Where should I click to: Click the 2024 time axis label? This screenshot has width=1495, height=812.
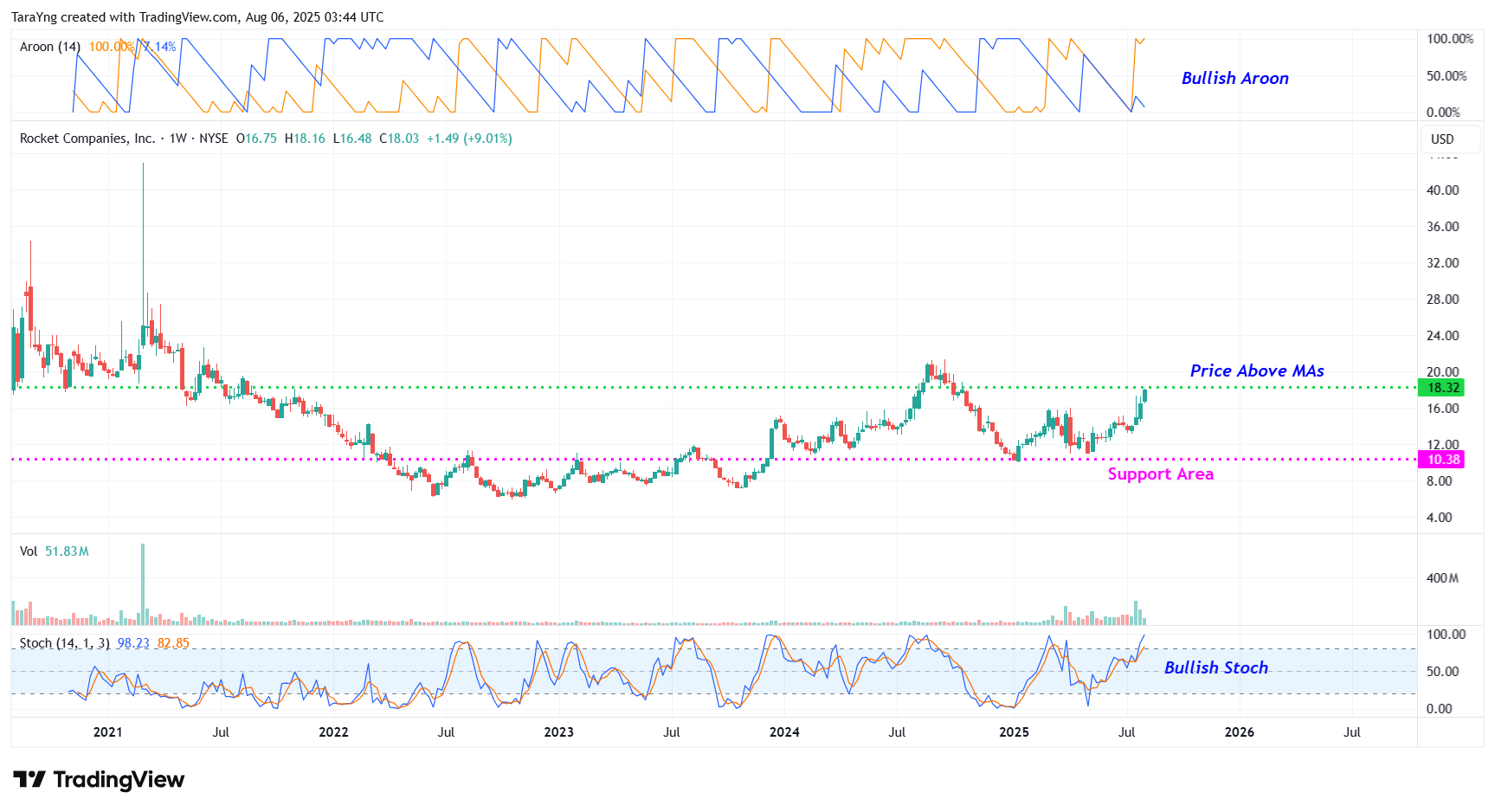(x=784, y=732)
